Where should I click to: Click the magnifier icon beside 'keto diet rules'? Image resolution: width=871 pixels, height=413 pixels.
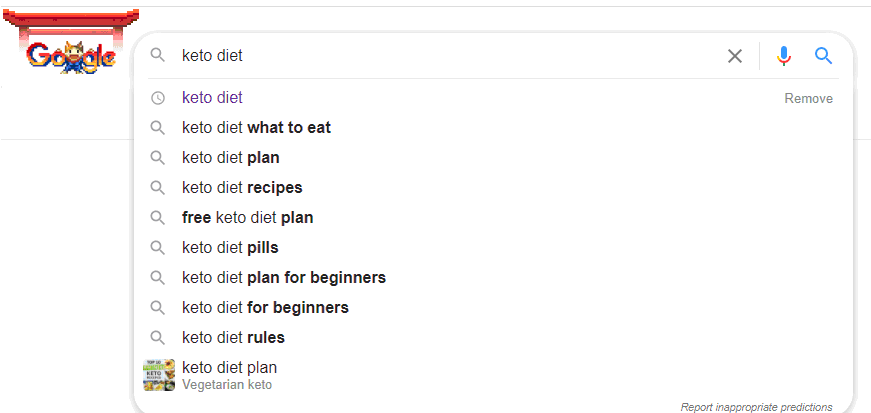(157, 338)
